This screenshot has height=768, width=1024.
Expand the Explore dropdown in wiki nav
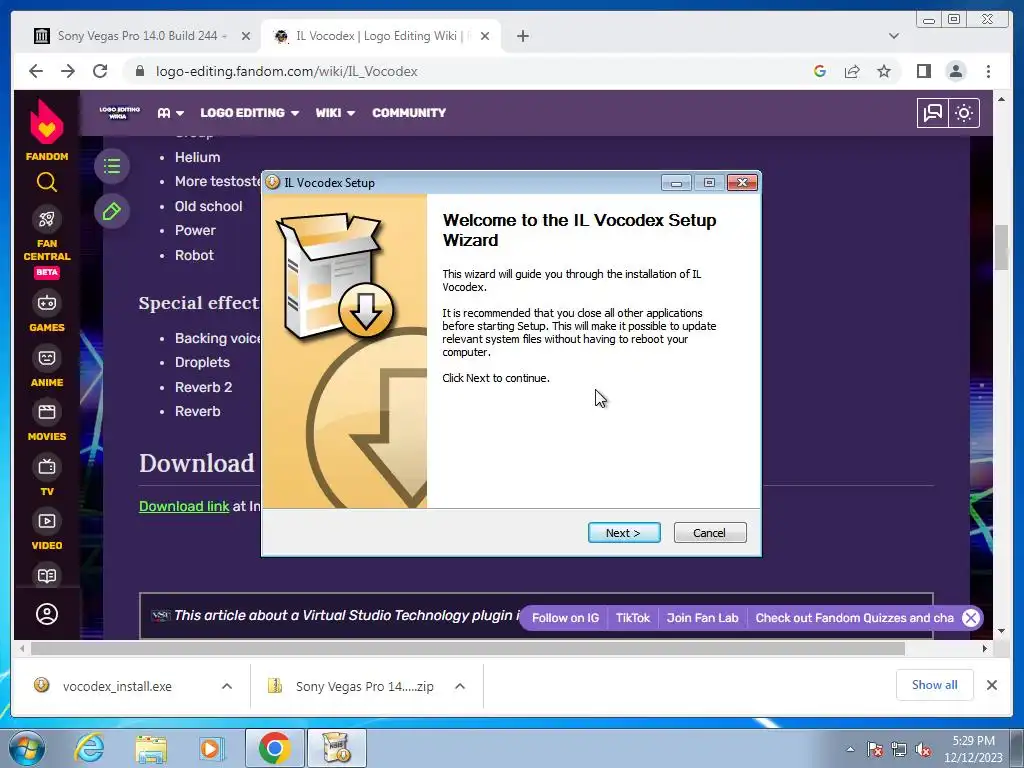[x=170, y=113]
